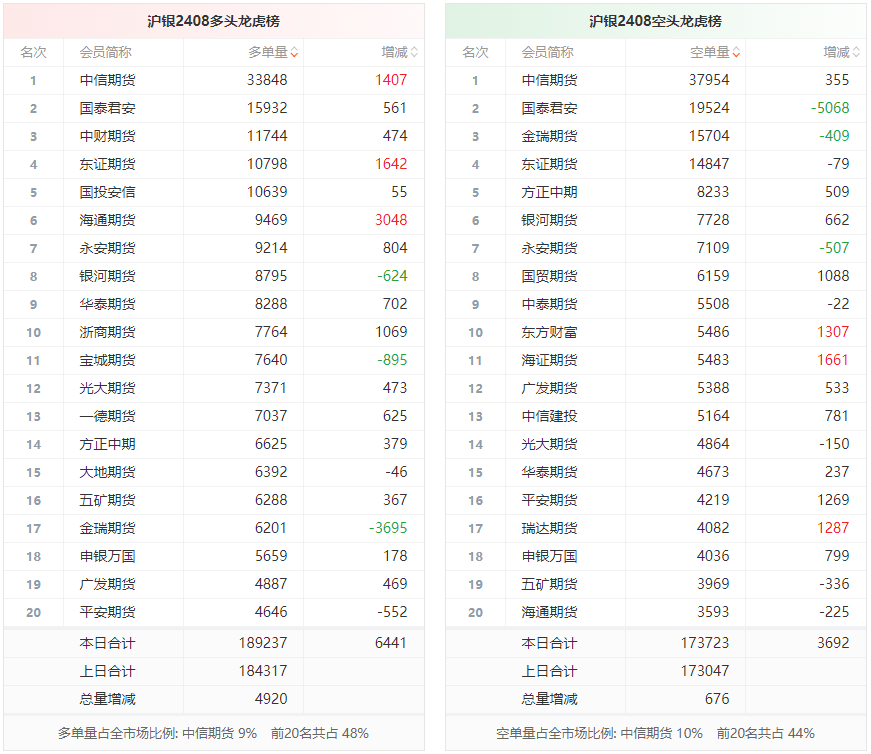The image size is (871, 754).
Task: Sort short table by 空单量 arrows
Action: pyautogui.click(x=737, y=53)
